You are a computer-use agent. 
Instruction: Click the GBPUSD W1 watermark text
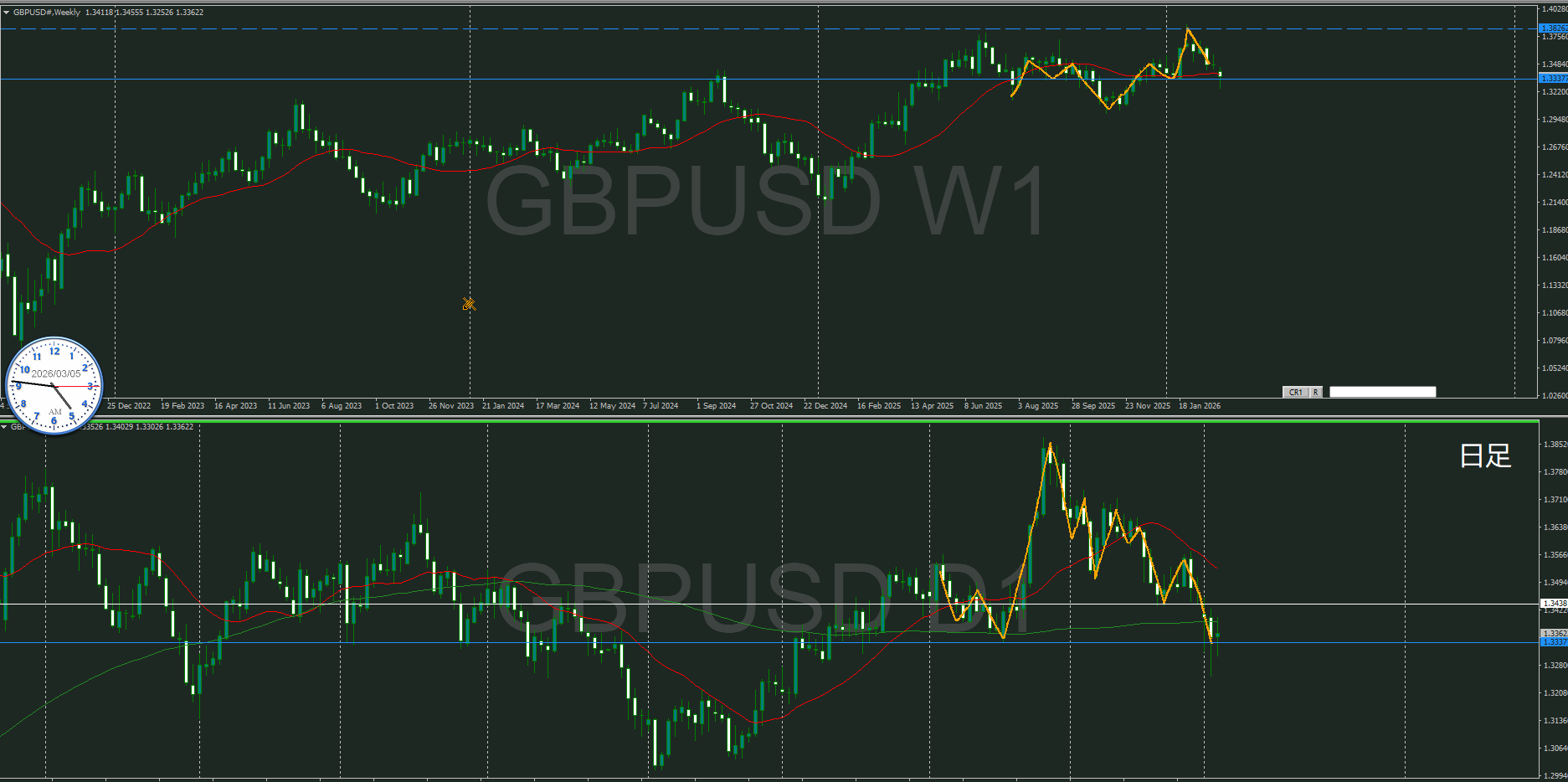[x=765, y=202]
